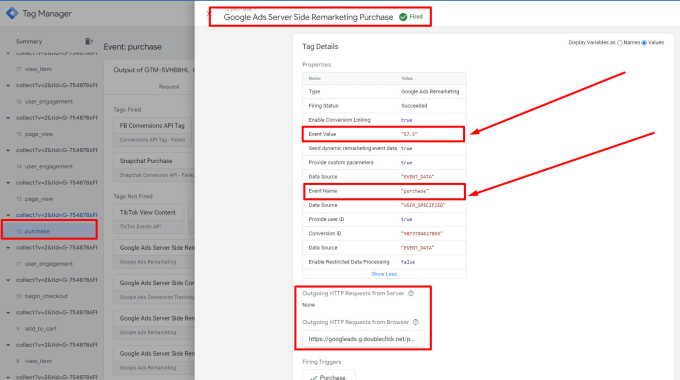Viewport: 680px width, 380px height.
Task: Collapse the group containing 15 page_view
Action: coord(8,118)
